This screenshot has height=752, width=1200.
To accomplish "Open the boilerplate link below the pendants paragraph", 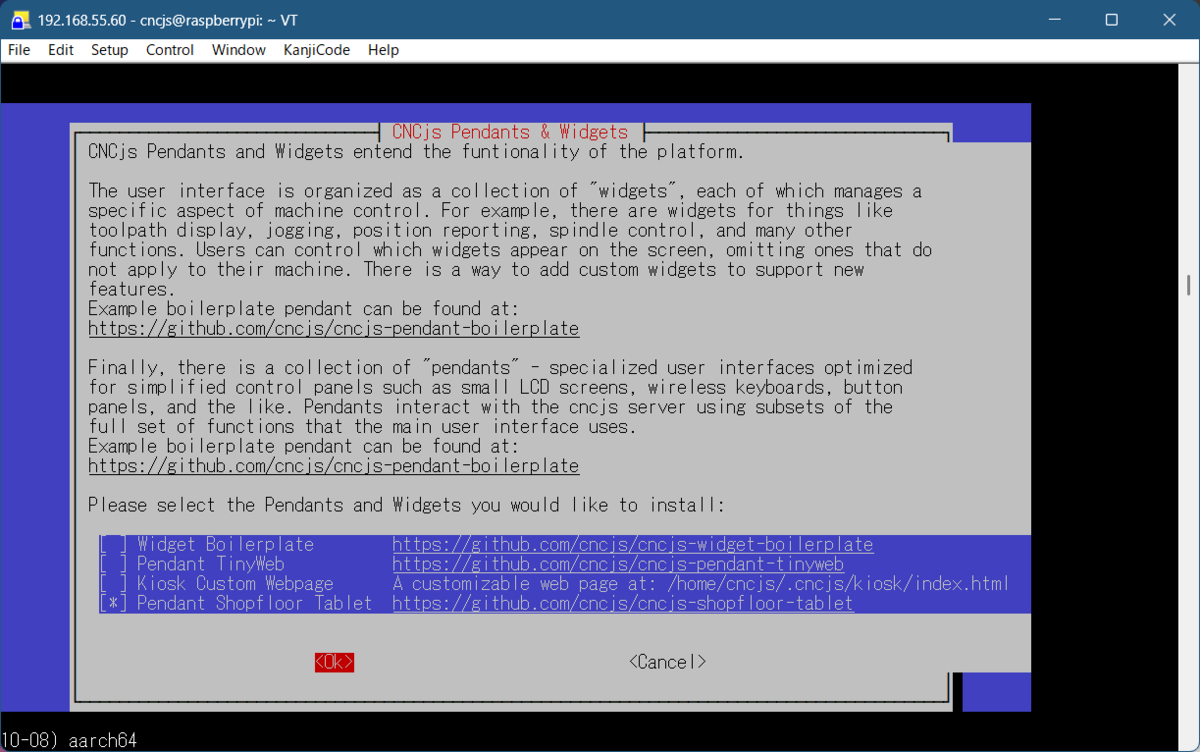I will point(333,466).
